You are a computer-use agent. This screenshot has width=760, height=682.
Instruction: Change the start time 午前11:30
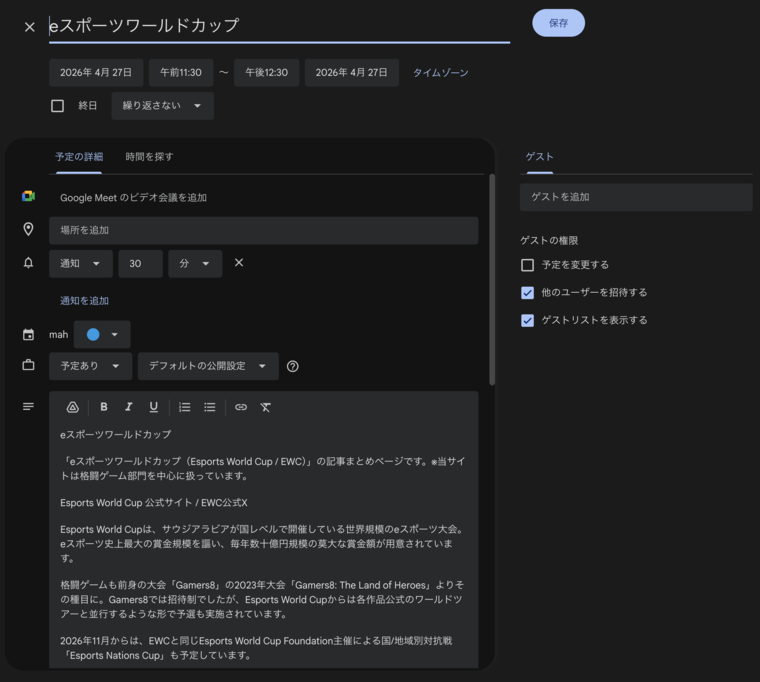point(181,73)
